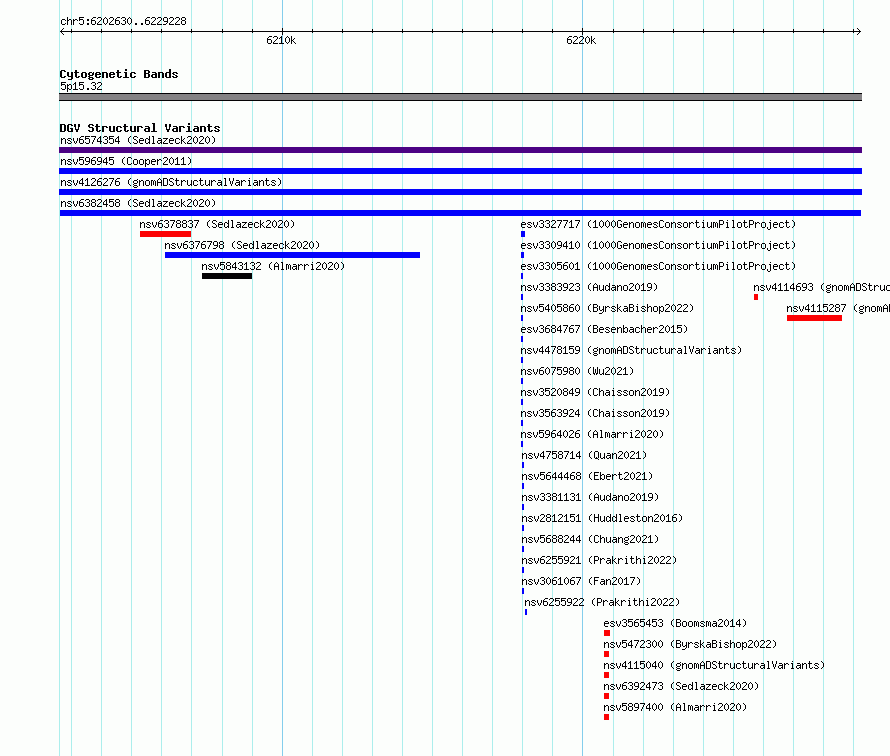
Task: Open nsv6255922 (Prakrithi2022) label
Action: coord(602,602)
